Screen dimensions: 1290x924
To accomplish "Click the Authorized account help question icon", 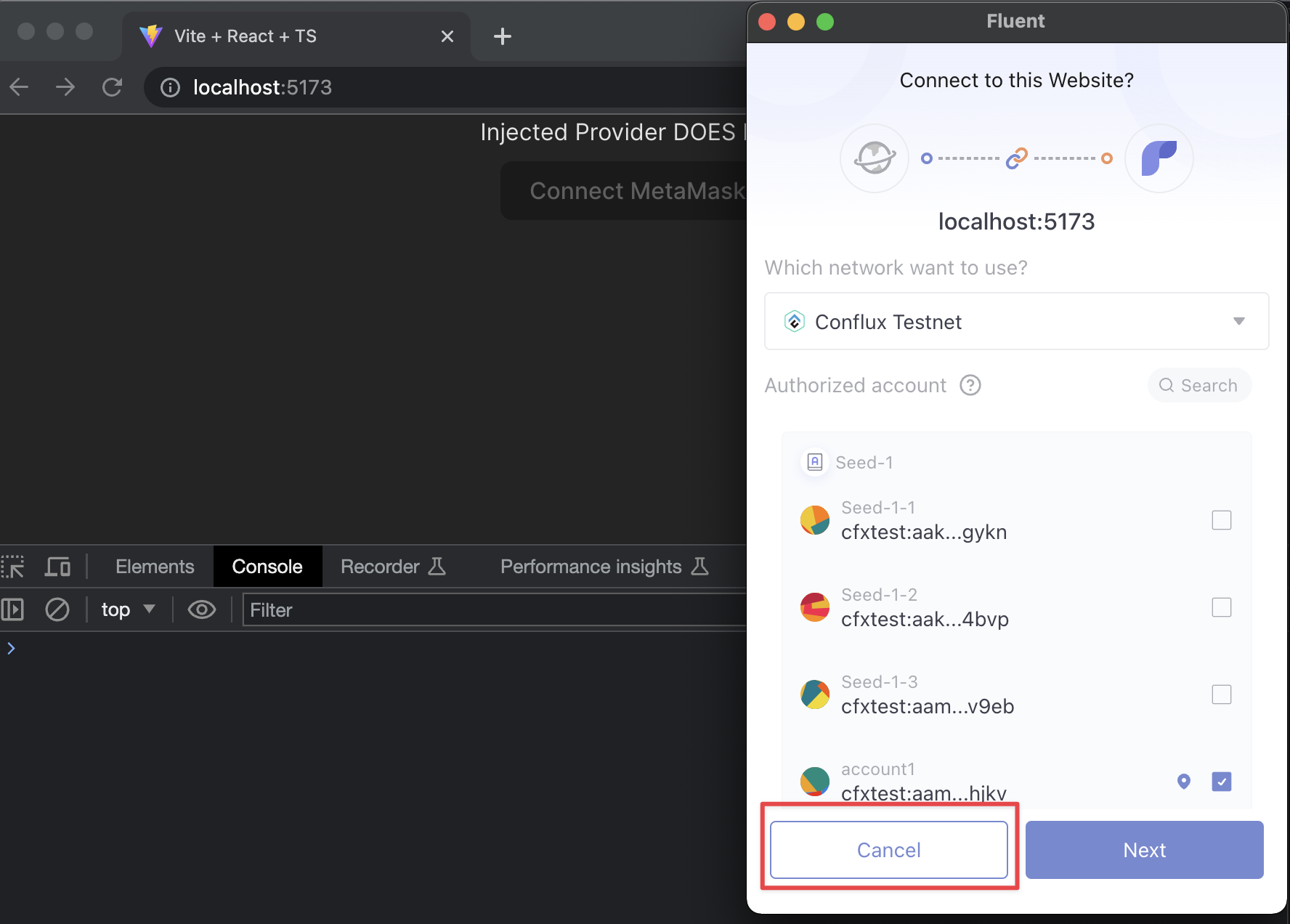I will 970,385.
